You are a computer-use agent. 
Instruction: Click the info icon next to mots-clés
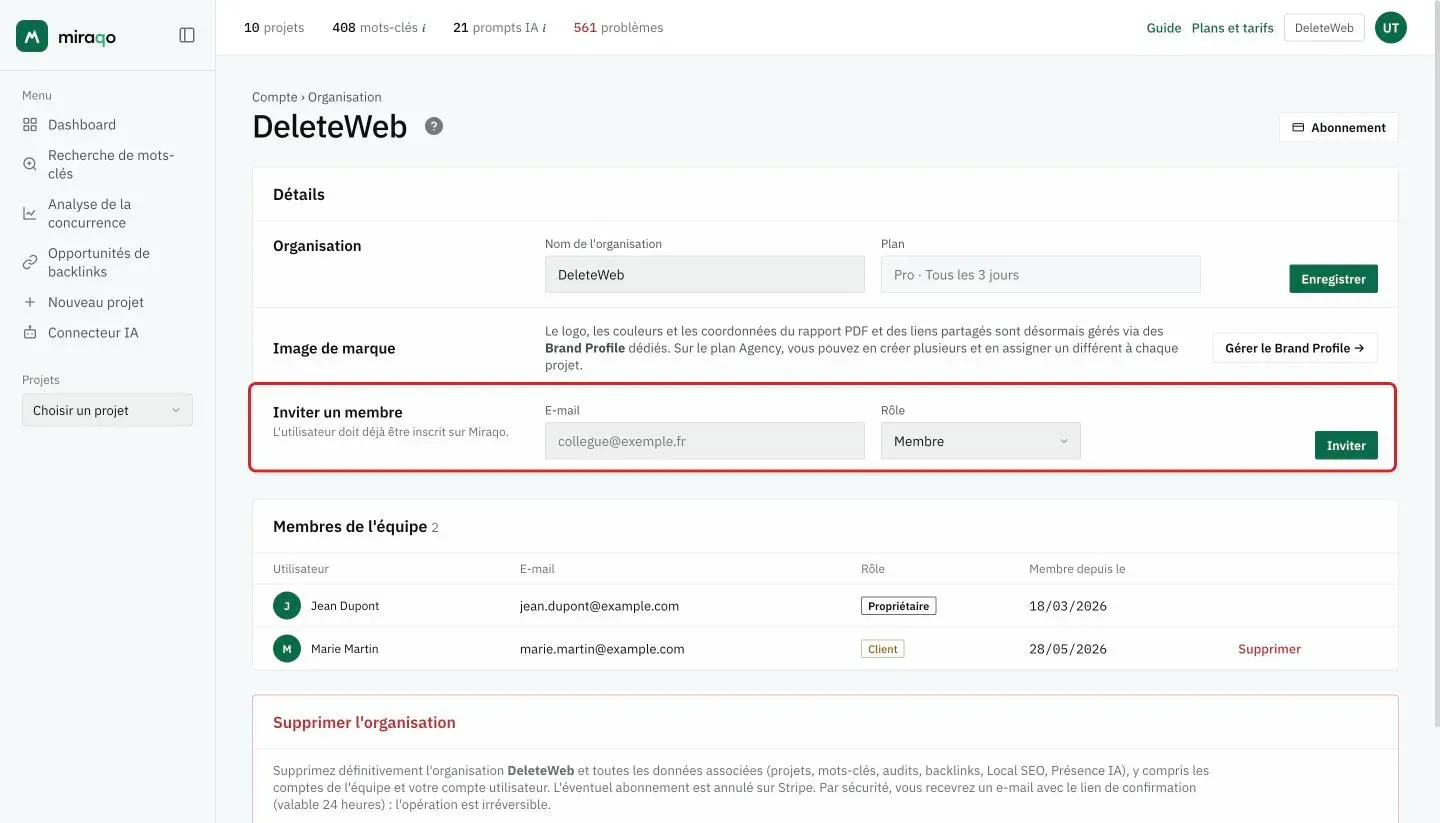pos(424,28)
